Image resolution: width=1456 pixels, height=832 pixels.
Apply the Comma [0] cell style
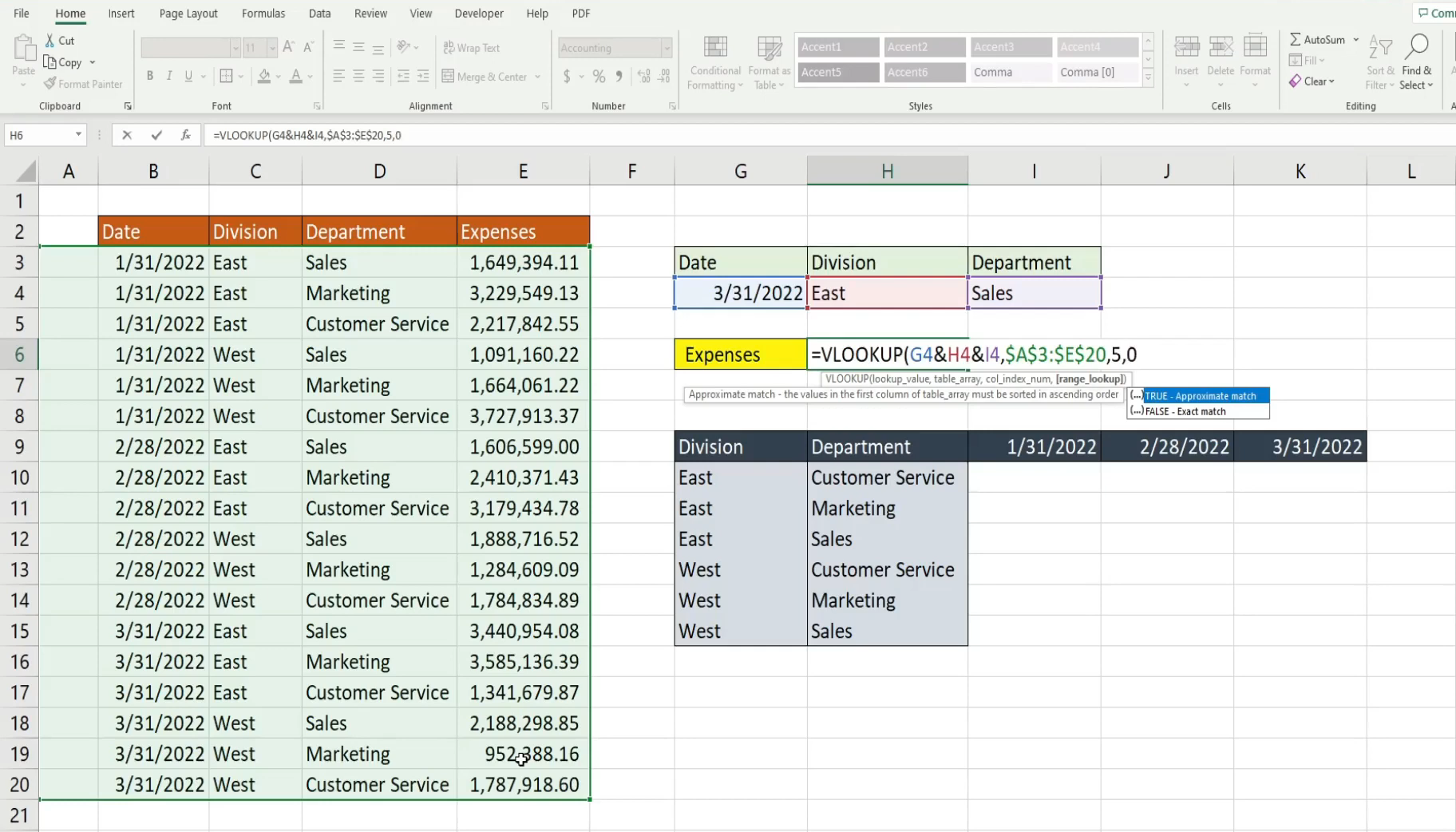[x=1098, y=73]
